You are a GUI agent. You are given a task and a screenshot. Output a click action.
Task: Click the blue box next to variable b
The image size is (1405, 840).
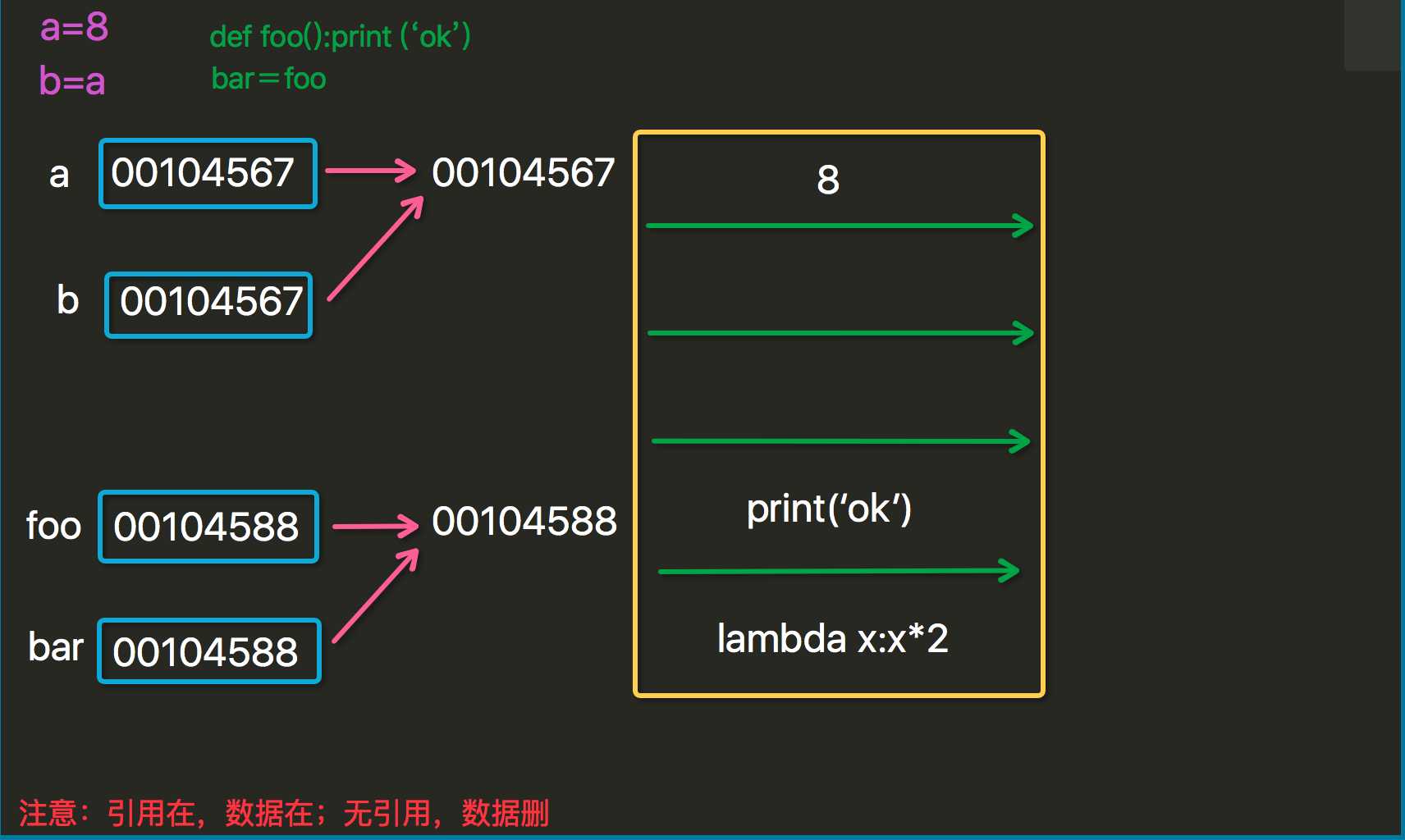tap(208, 304)
